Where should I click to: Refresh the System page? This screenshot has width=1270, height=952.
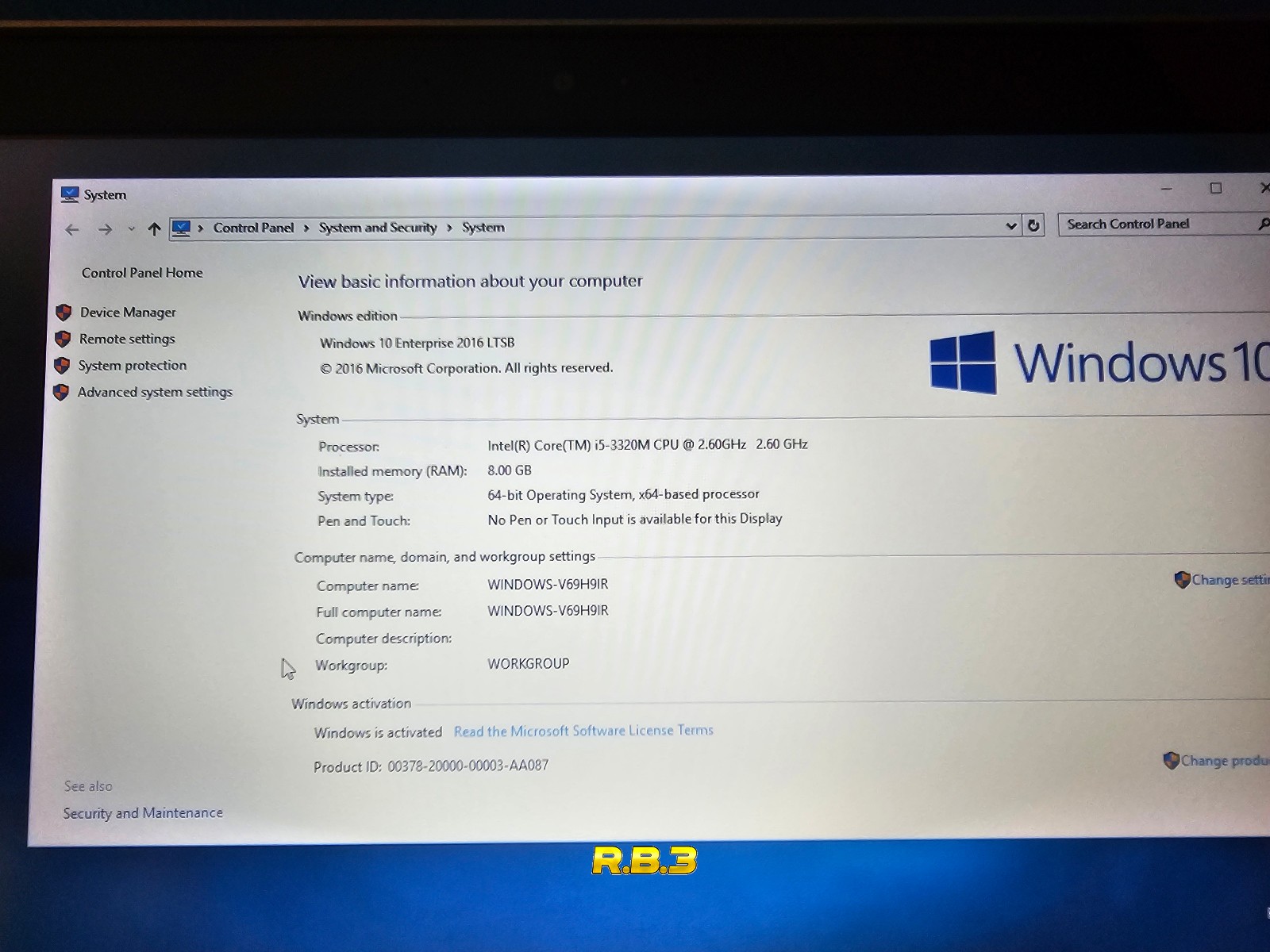click(x=1033, y=225)
